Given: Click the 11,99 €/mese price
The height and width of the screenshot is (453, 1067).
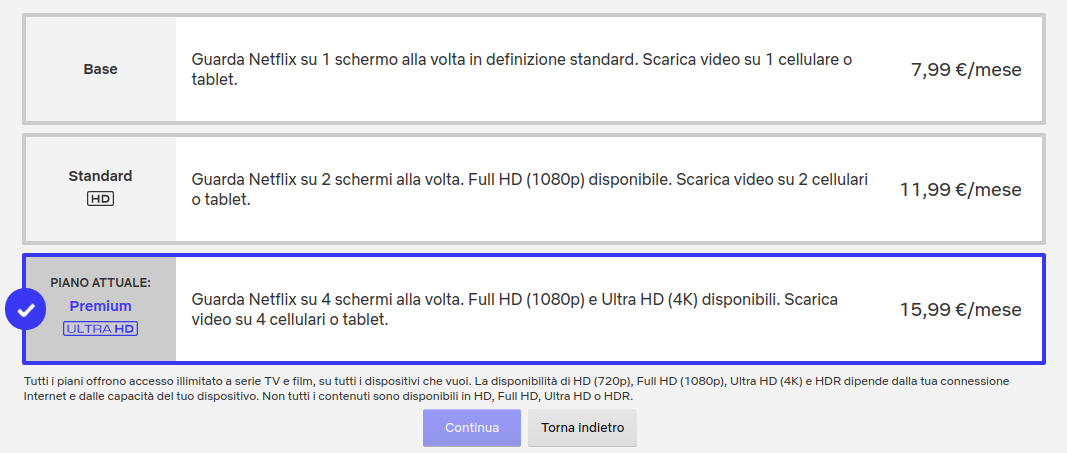Looking at the screenshot, I should [960, 190].
